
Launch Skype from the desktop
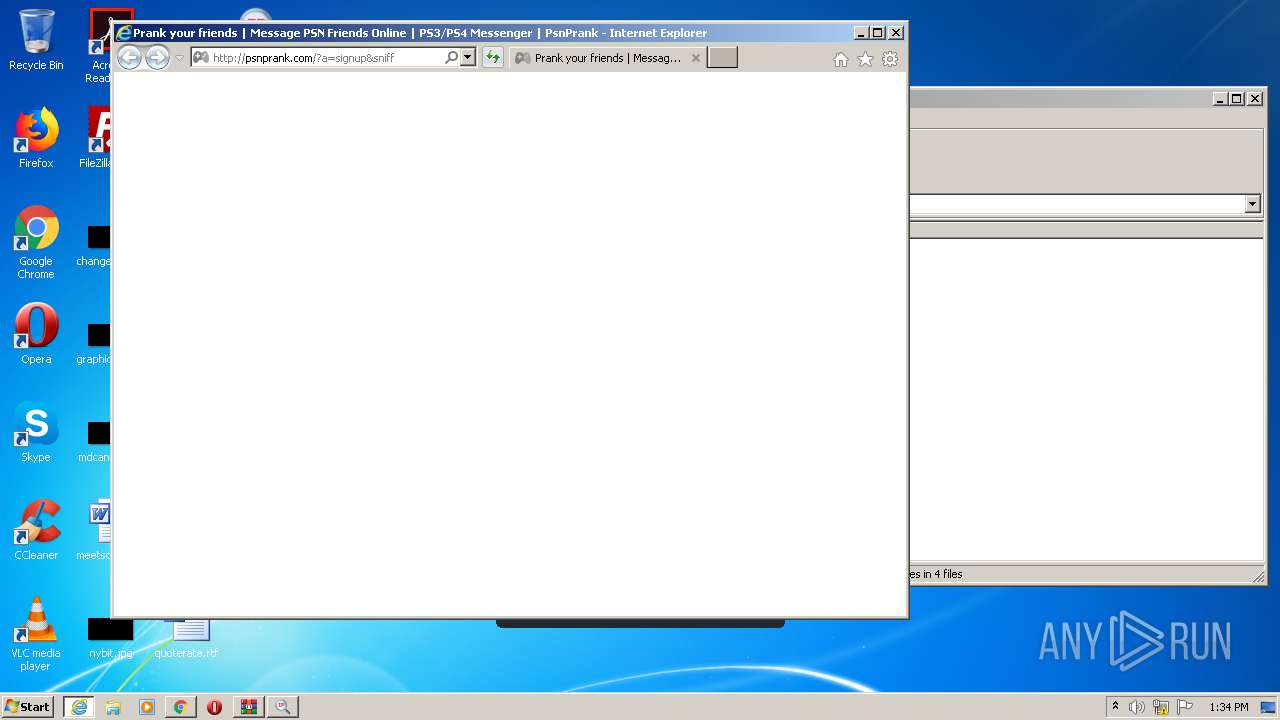36,432
